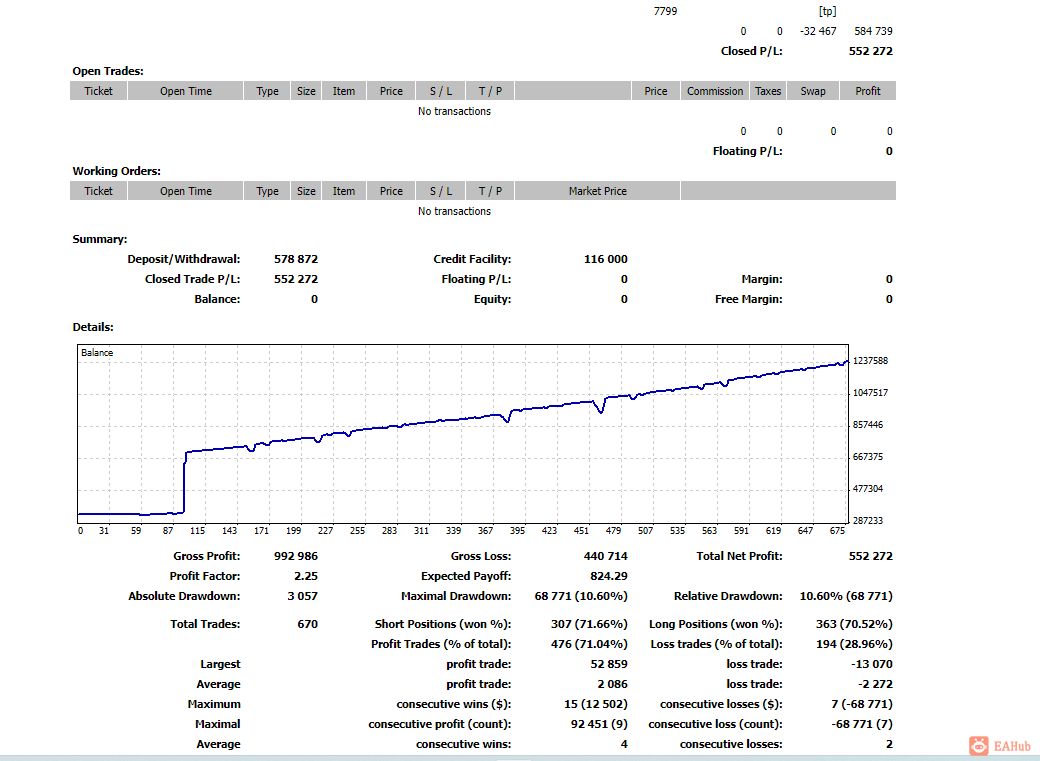Select Loss trades value 194 (28.96%)
This screenshot has height=761, width=1040.
click(854, 644)
